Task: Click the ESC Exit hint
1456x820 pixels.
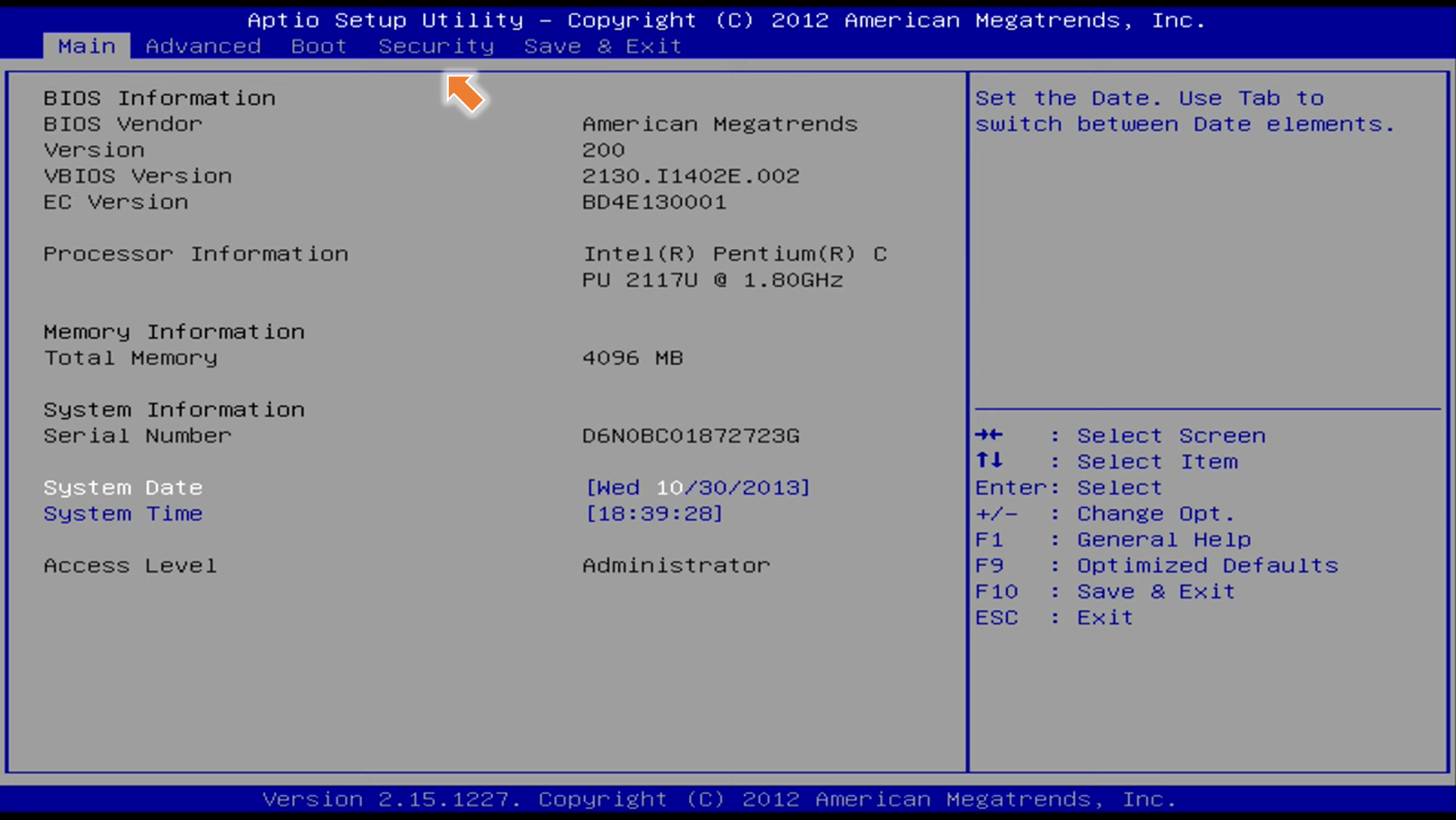Action: click(1055, 617)
